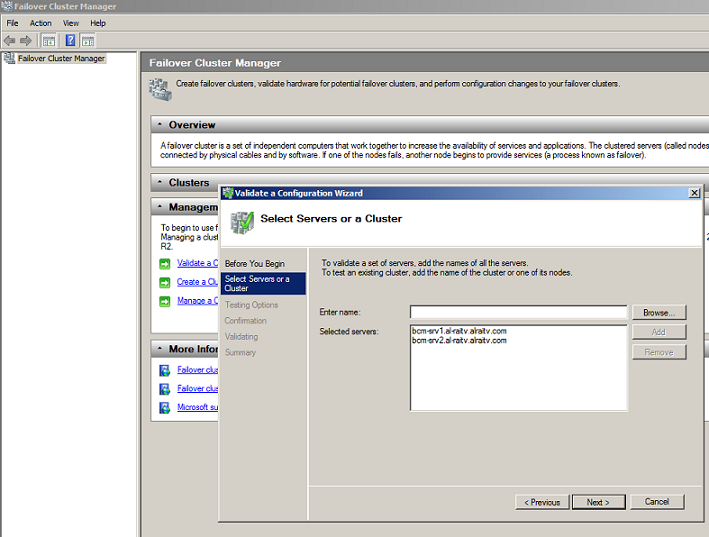The height and width of the screenshot is (537, 709).
Task: Click the Remove button
Action: coord(659,352)
